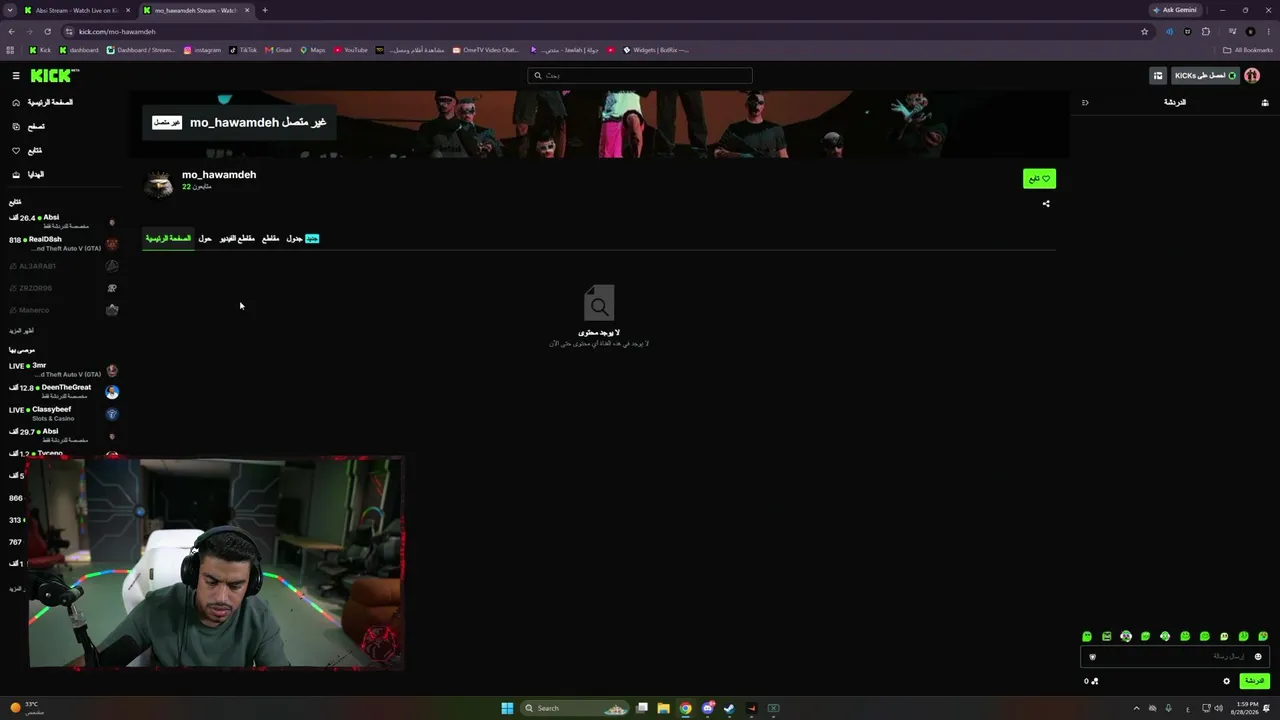
Task: Open the TikTok bookmark
Action: pyautogui.click(x=243, y=50)
